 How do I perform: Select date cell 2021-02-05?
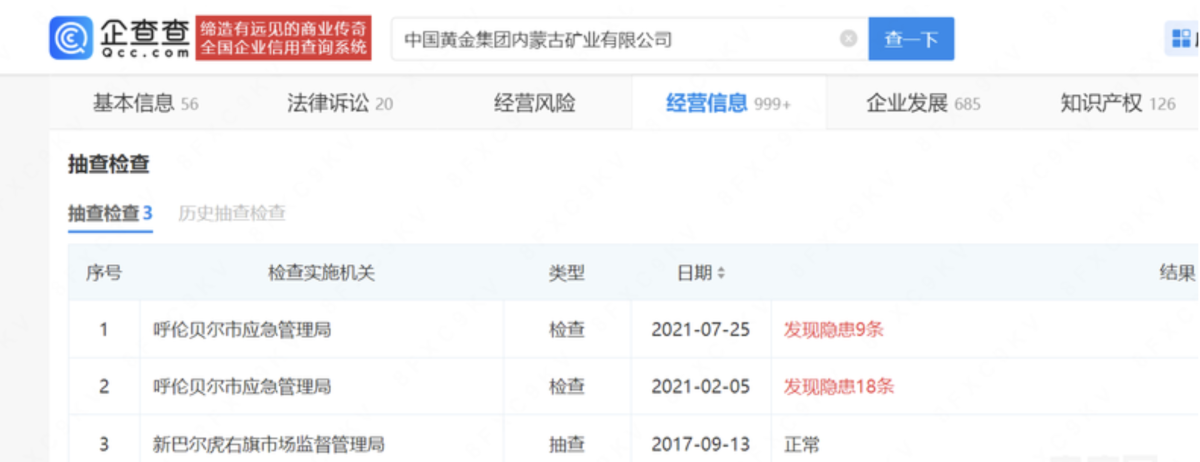coord(700,386)
